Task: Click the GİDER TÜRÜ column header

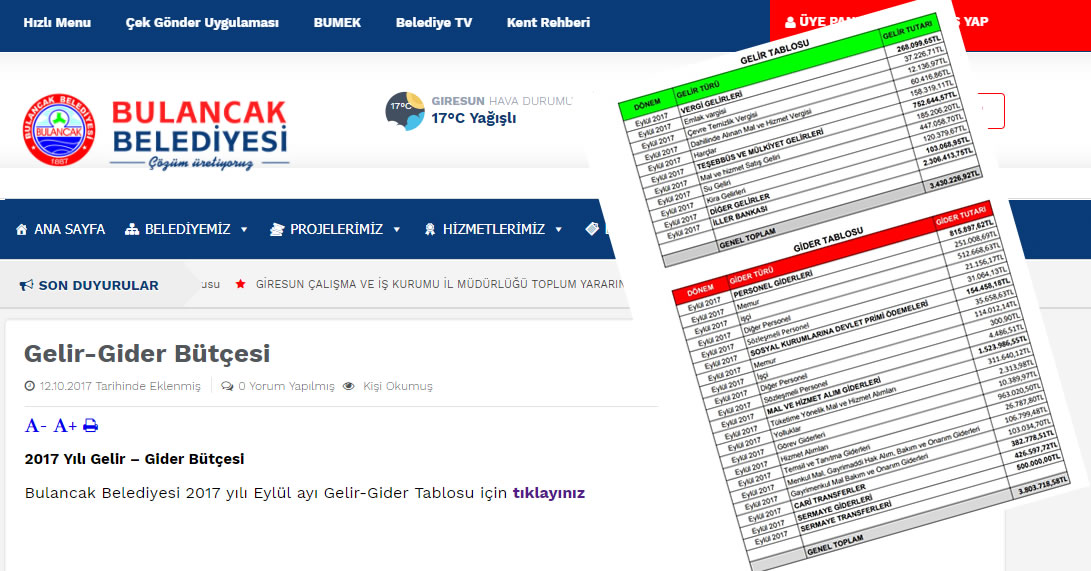Action: [x=751, y=276]
